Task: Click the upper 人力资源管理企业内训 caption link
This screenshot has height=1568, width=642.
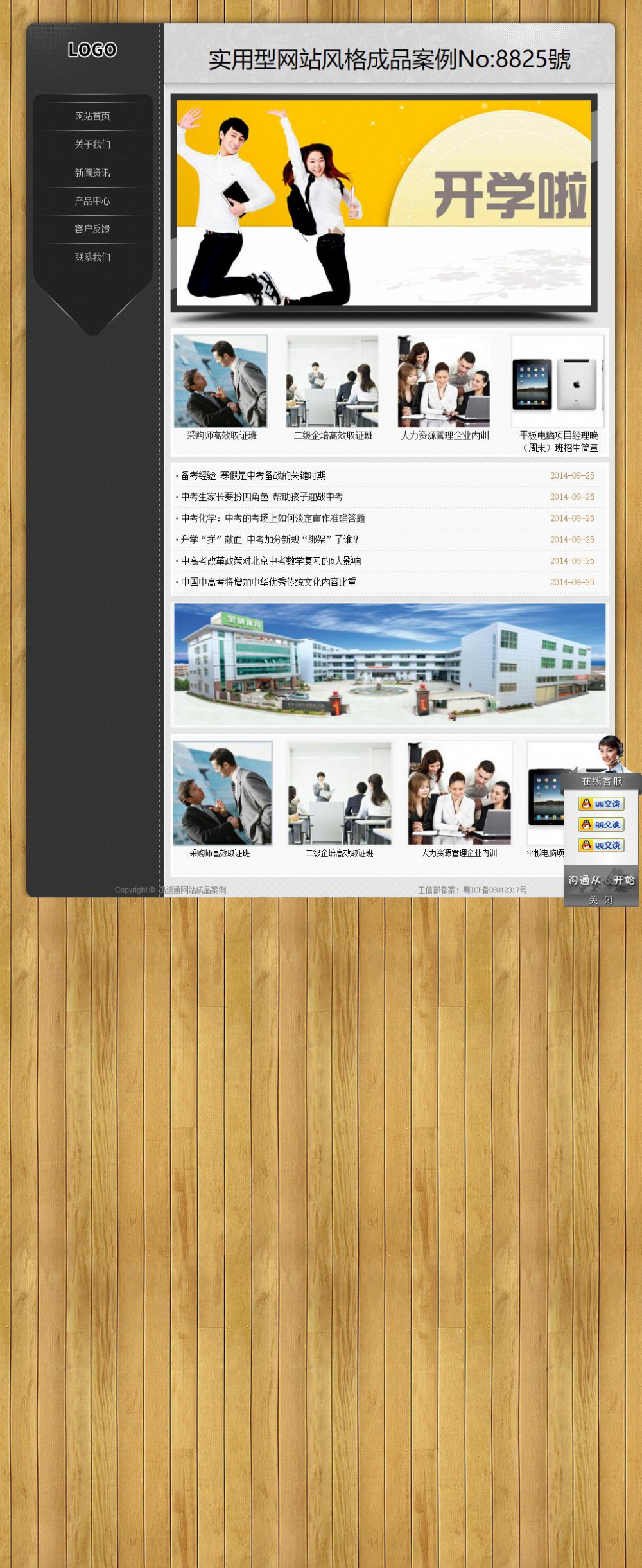Action: coord(445,436)
